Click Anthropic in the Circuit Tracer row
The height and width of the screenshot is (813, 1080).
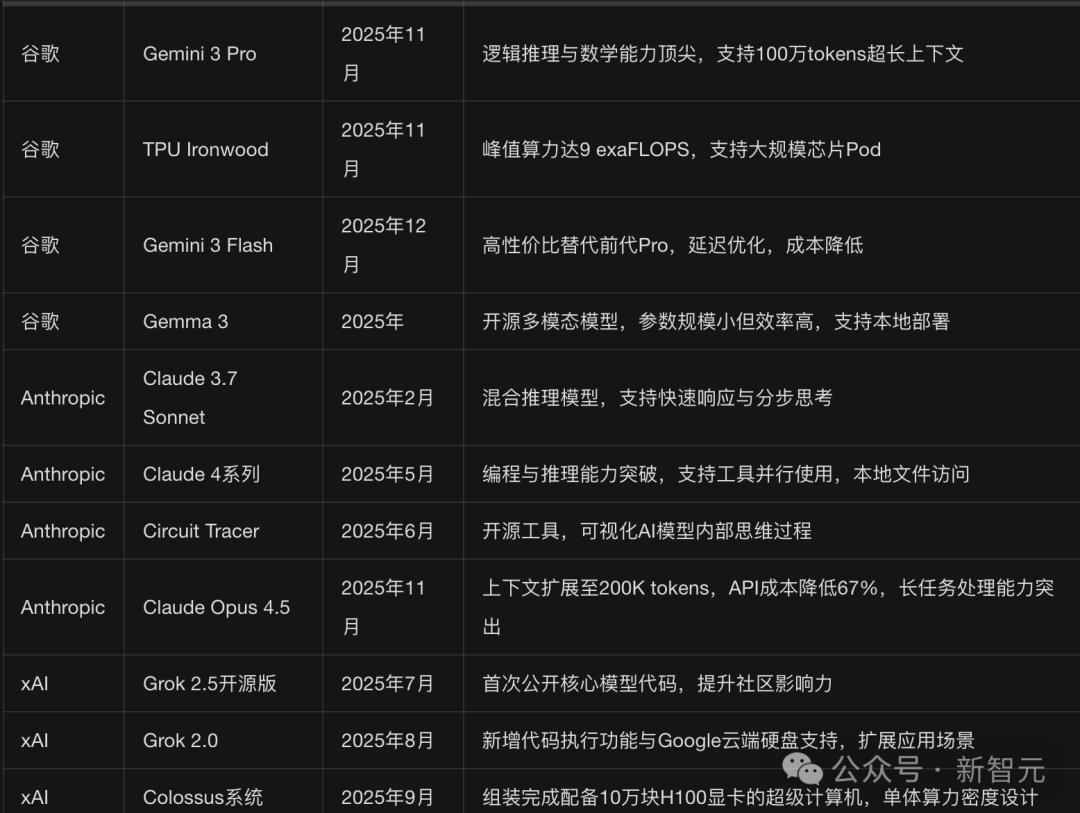tap(63, 531)
